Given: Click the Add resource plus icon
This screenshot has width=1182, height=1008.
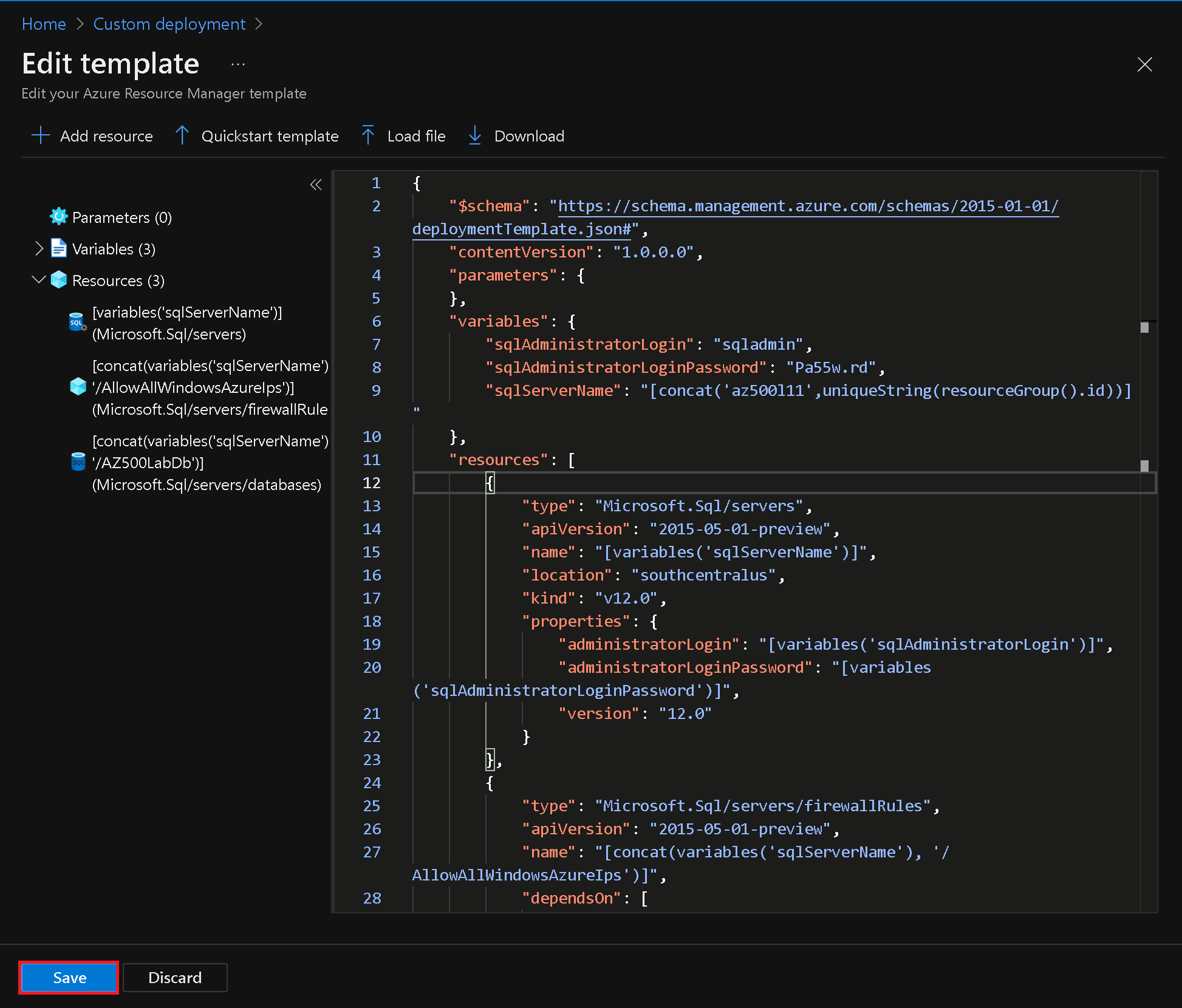Looking at the screenshot, I should (40, 135).
